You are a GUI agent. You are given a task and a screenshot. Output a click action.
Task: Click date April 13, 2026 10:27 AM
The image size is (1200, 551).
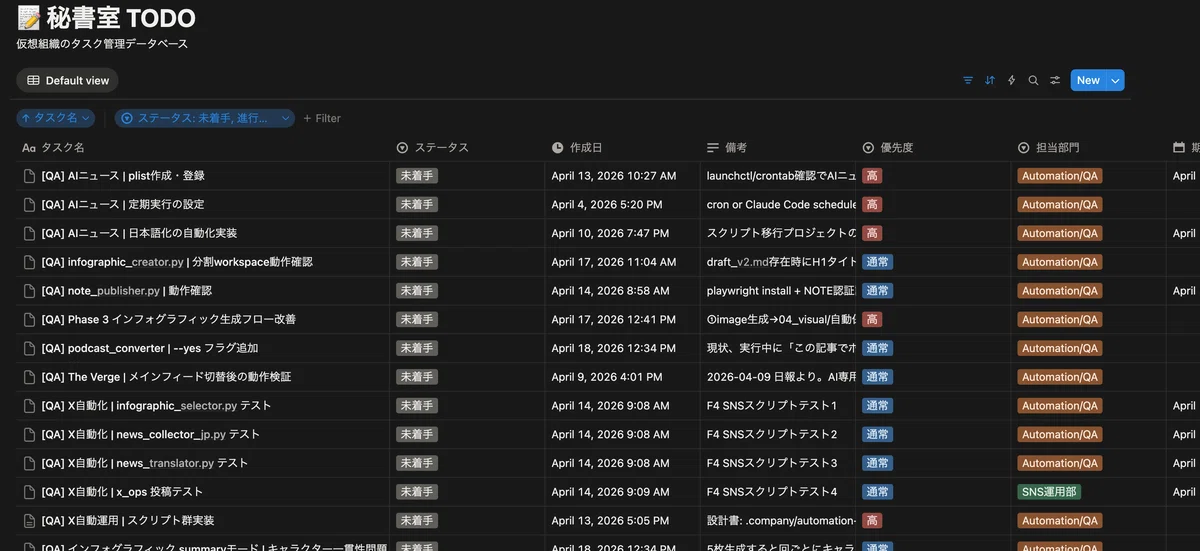tap(614, 176)
